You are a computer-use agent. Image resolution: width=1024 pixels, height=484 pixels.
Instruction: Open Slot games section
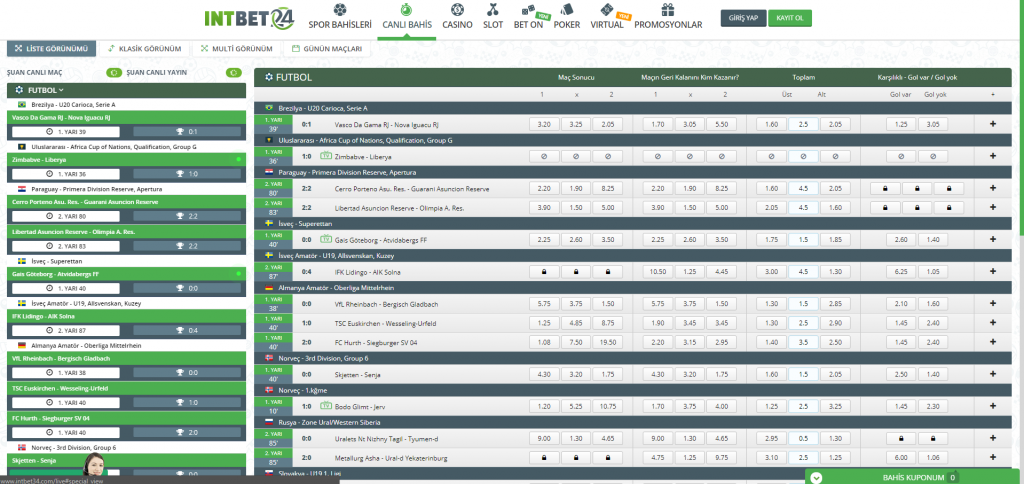pyautogui.click(x=493, y=18)
